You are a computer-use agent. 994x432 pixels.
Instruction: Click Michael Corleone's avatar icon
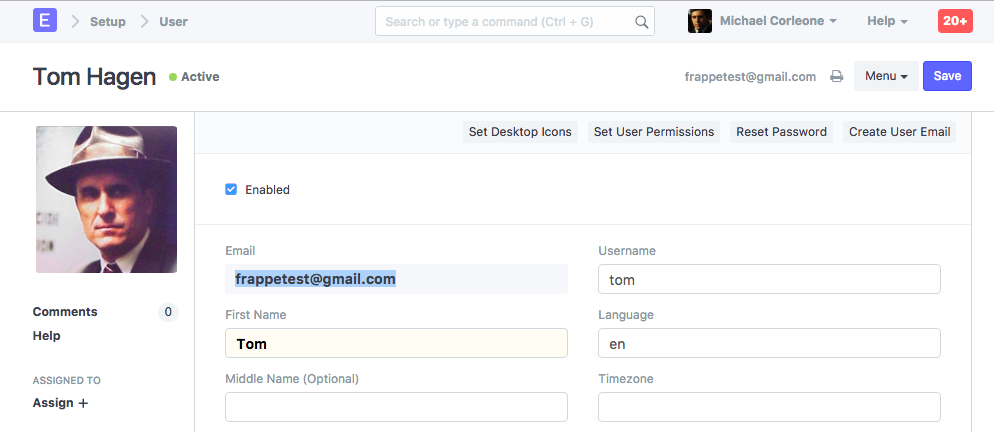tap(700, 21)
